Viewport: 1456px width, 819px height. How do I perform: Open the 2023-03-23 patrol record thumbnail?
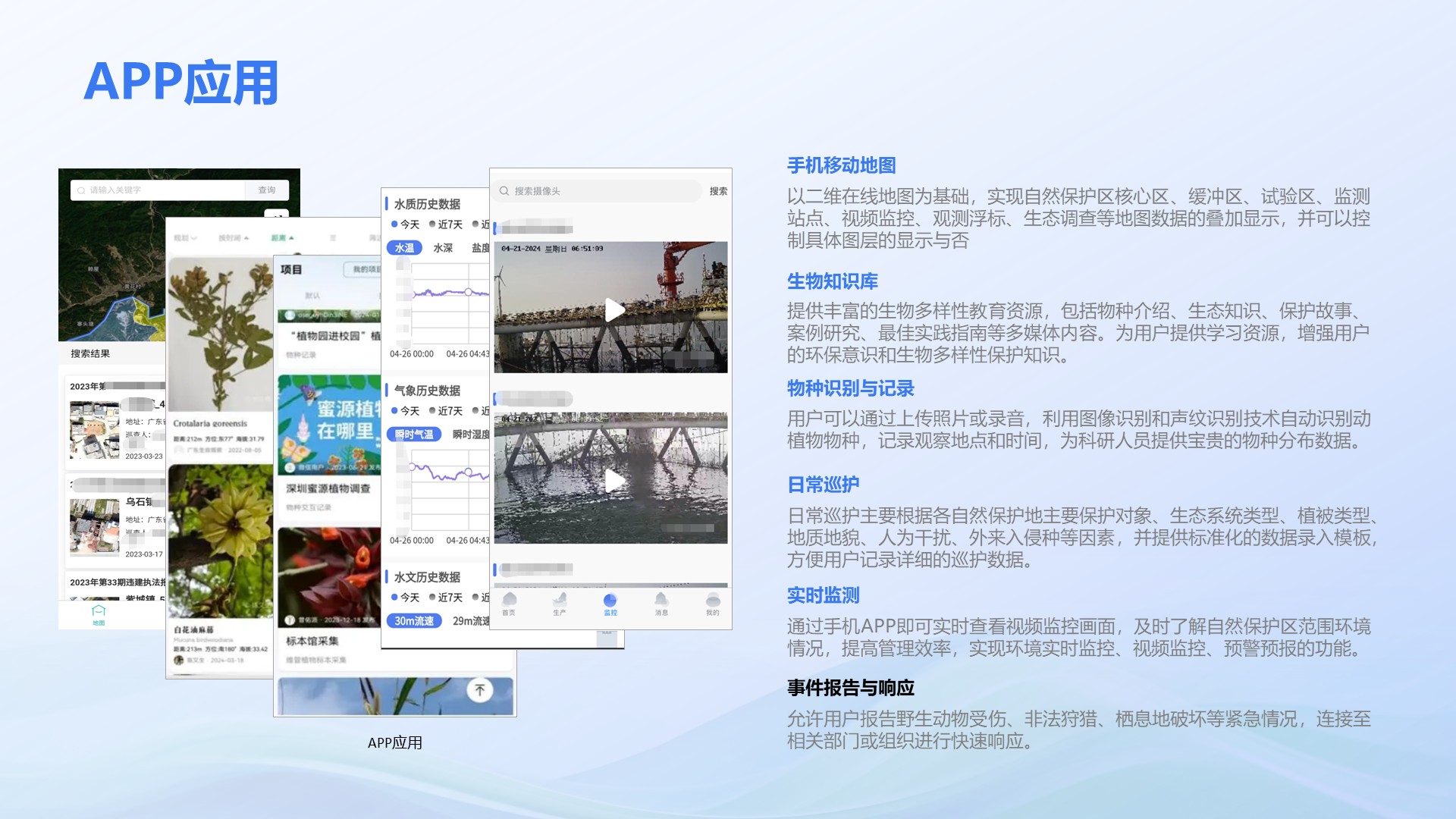coord(95,430)
